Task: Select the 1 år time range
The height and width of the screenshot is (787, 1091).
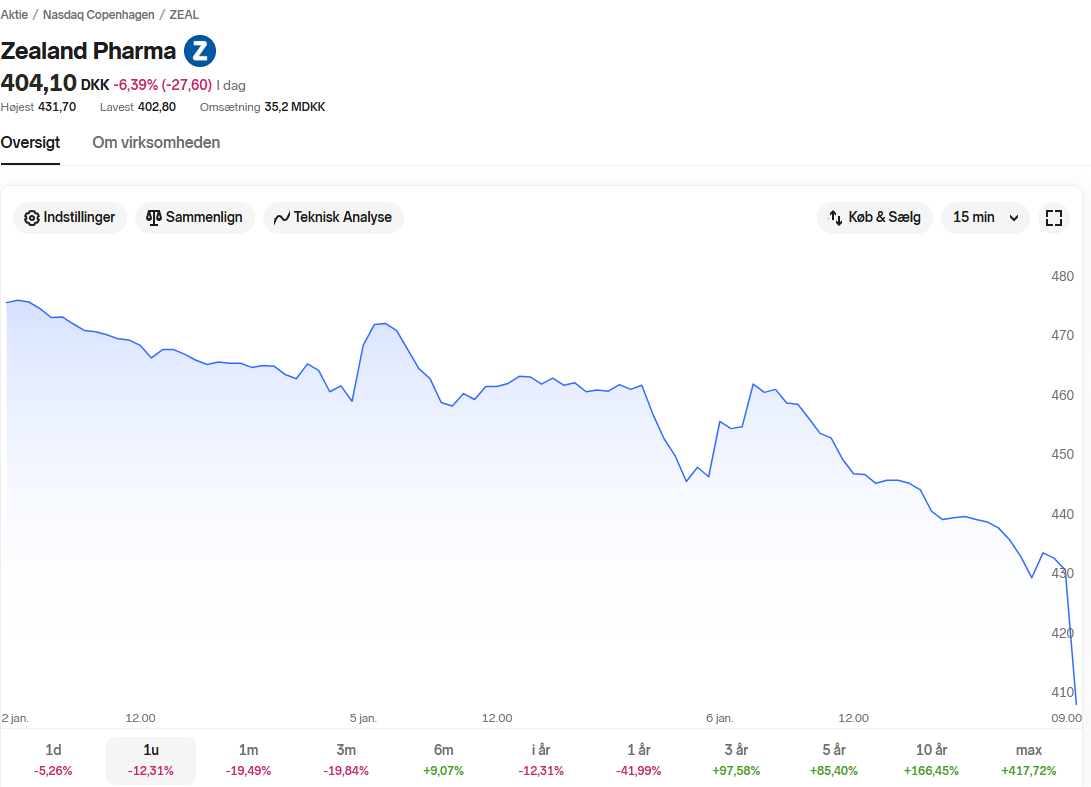Action: pyautogui.click(x=639, y=760)
